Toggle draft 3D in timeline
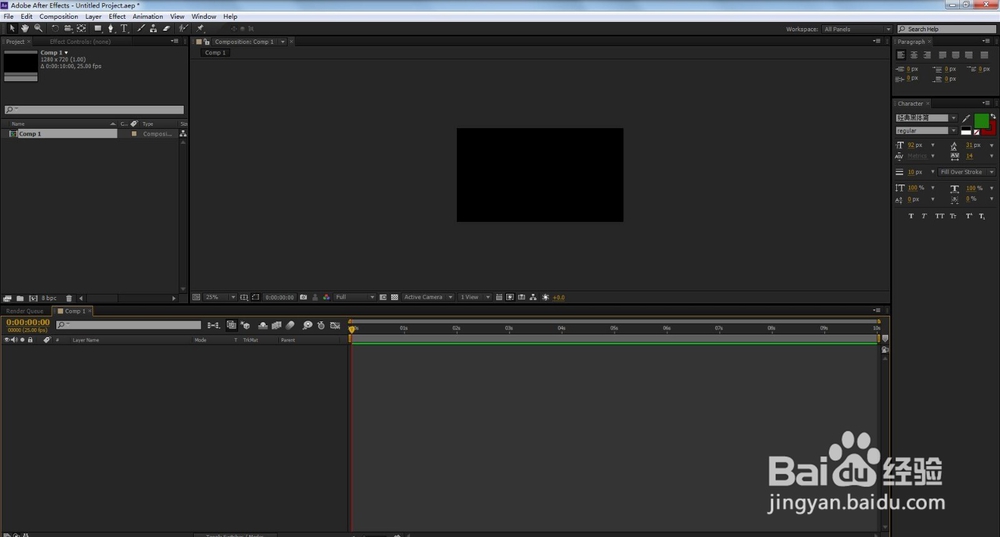Screen dimensions: 1000x537 click(x=246, y=325)
